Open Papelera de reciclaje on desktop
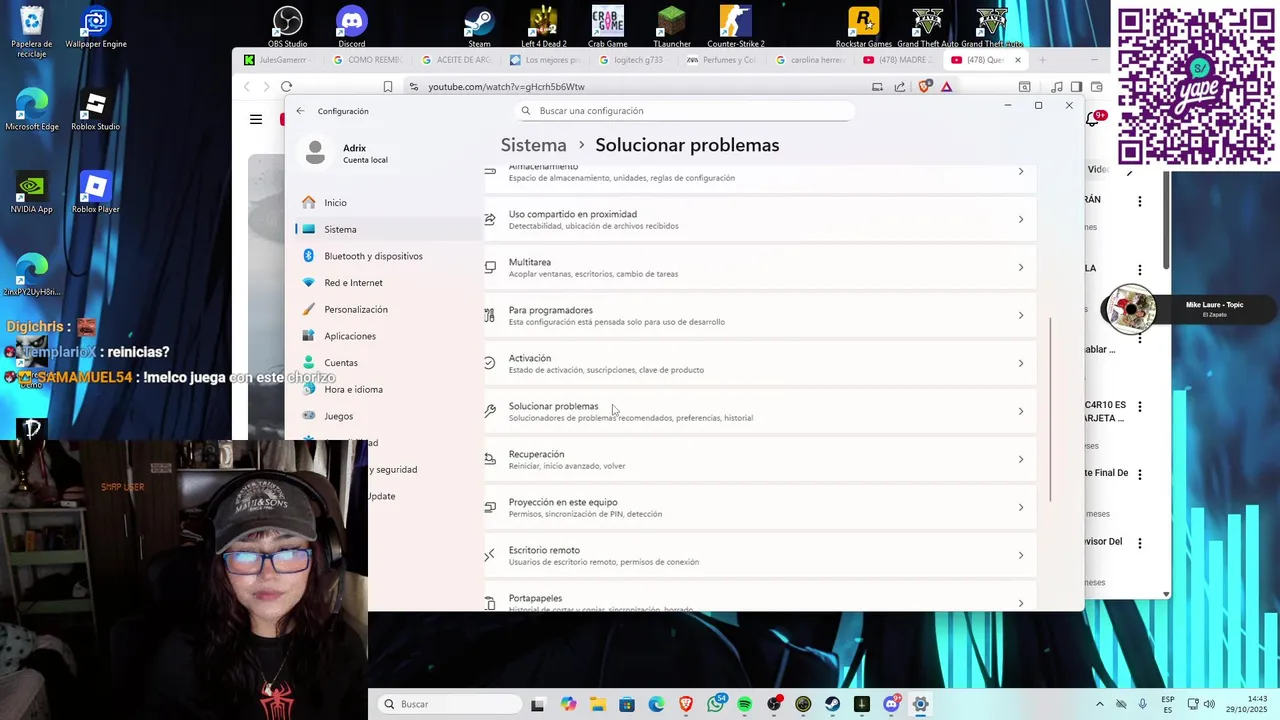Image resolution: width=1280 pixels, height=720 pixels. click(x=32, y=32)
